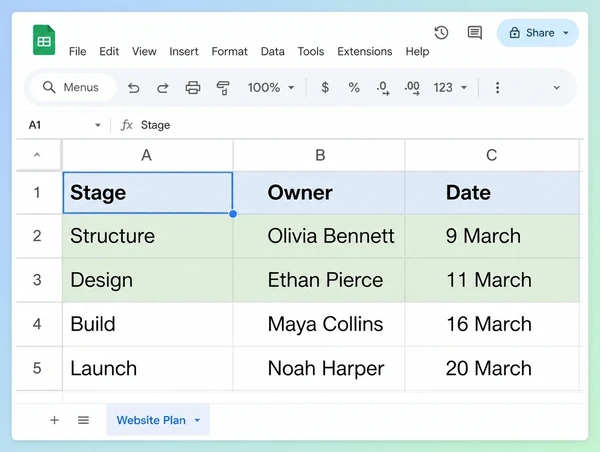Open the Insert menu
Image resolution: width=600 pixels, height=452 pixels.
point(184,51)
